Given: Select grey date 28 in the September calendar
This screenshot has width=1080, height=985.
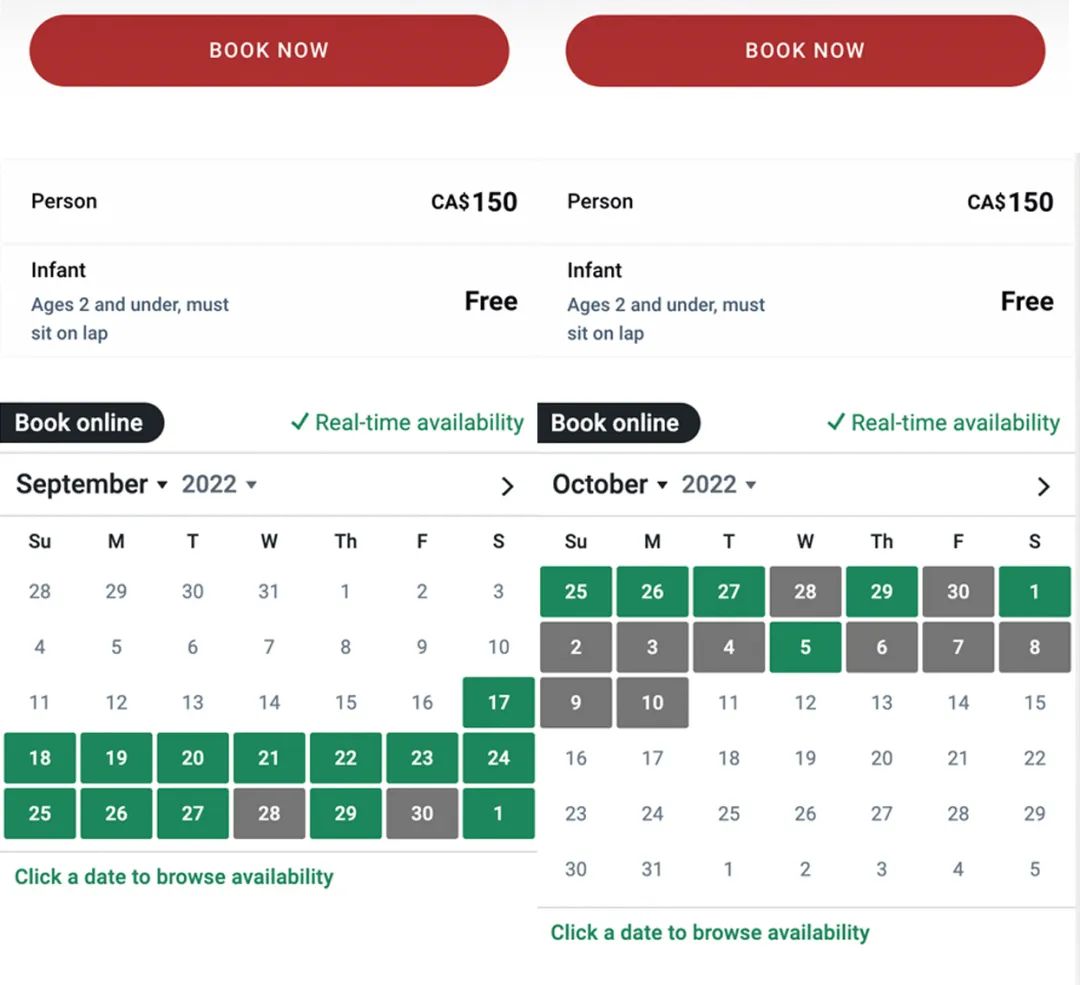Looking at the screenshot, I should point(269,813).
